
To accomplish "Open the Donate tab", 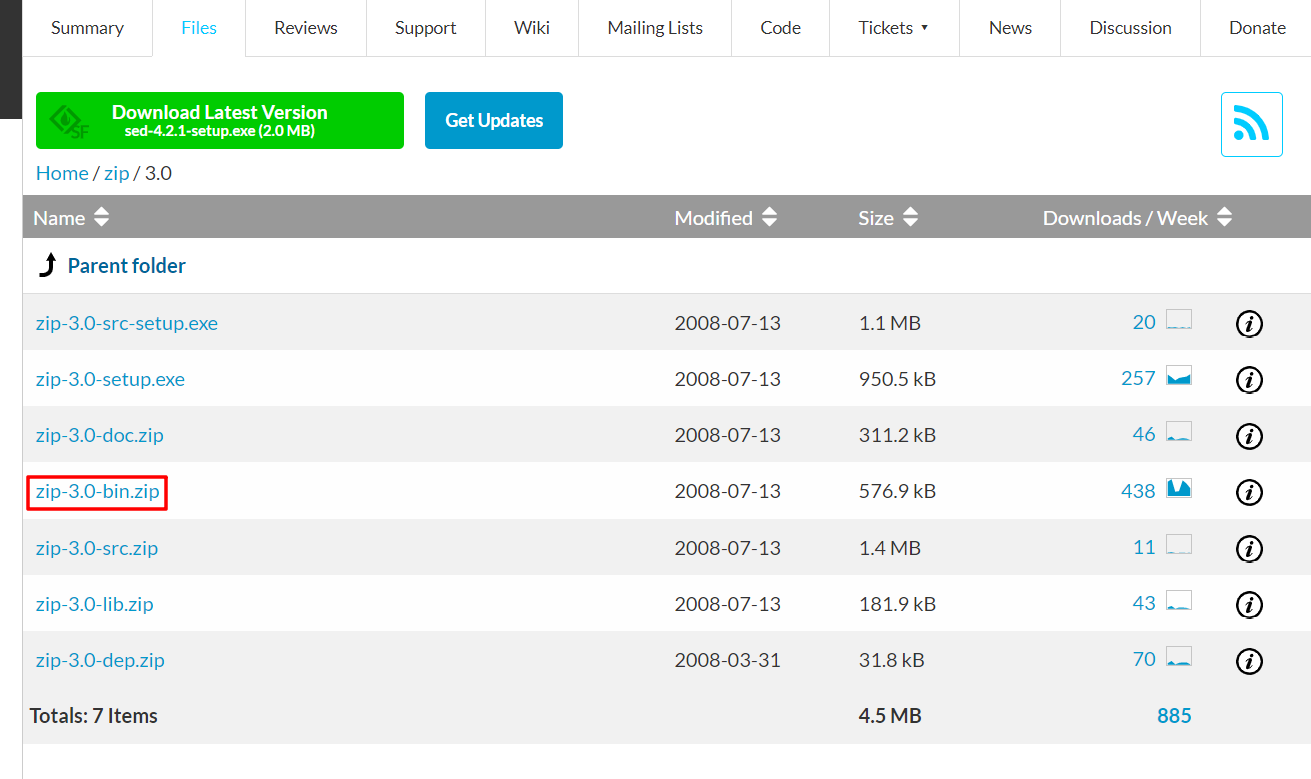I will 1257,28.
